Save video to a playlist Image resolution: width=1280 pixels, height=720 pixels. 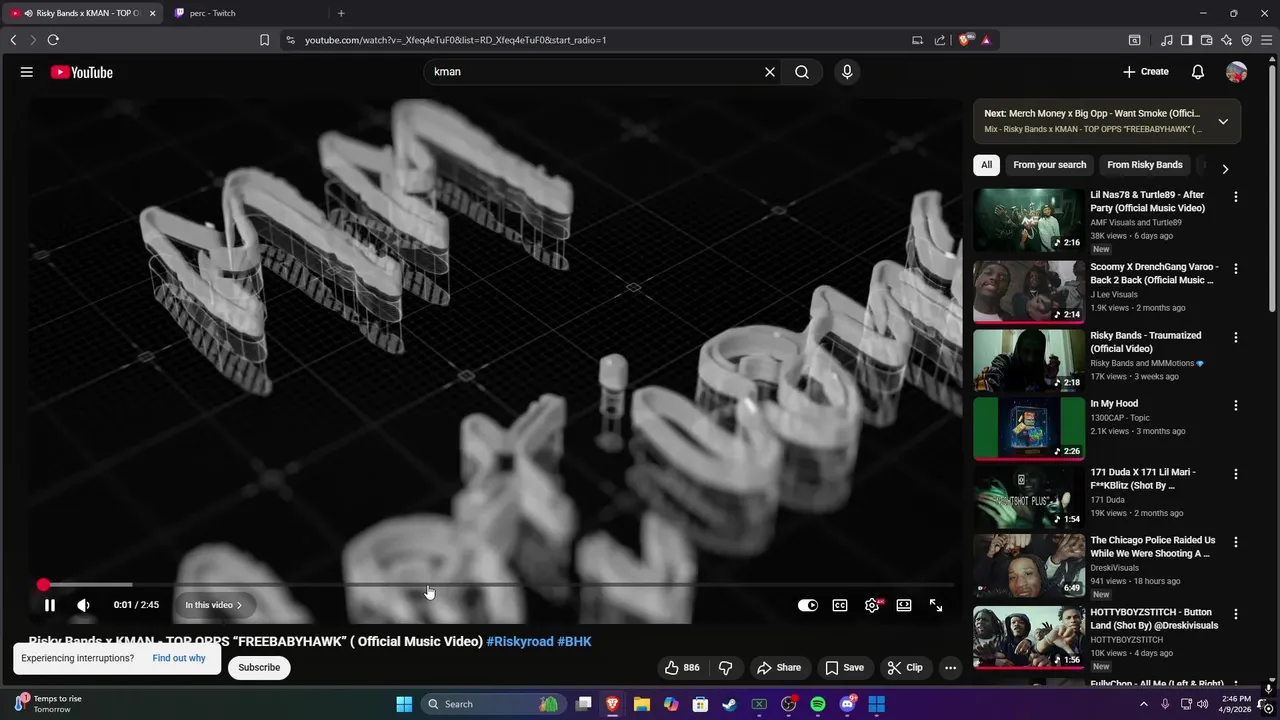(x=844, y=668)
